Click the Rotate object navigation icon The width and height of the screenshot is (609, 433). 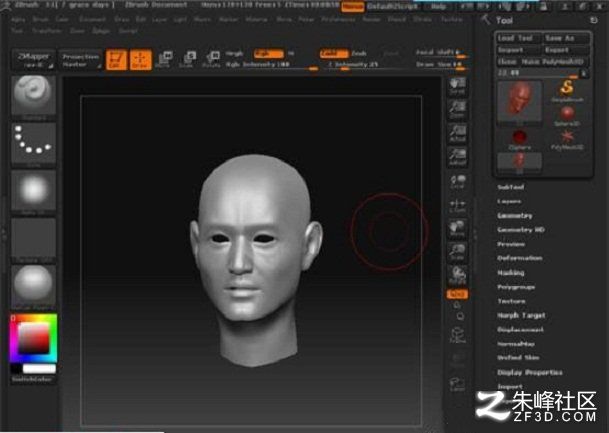pos(458,275)
